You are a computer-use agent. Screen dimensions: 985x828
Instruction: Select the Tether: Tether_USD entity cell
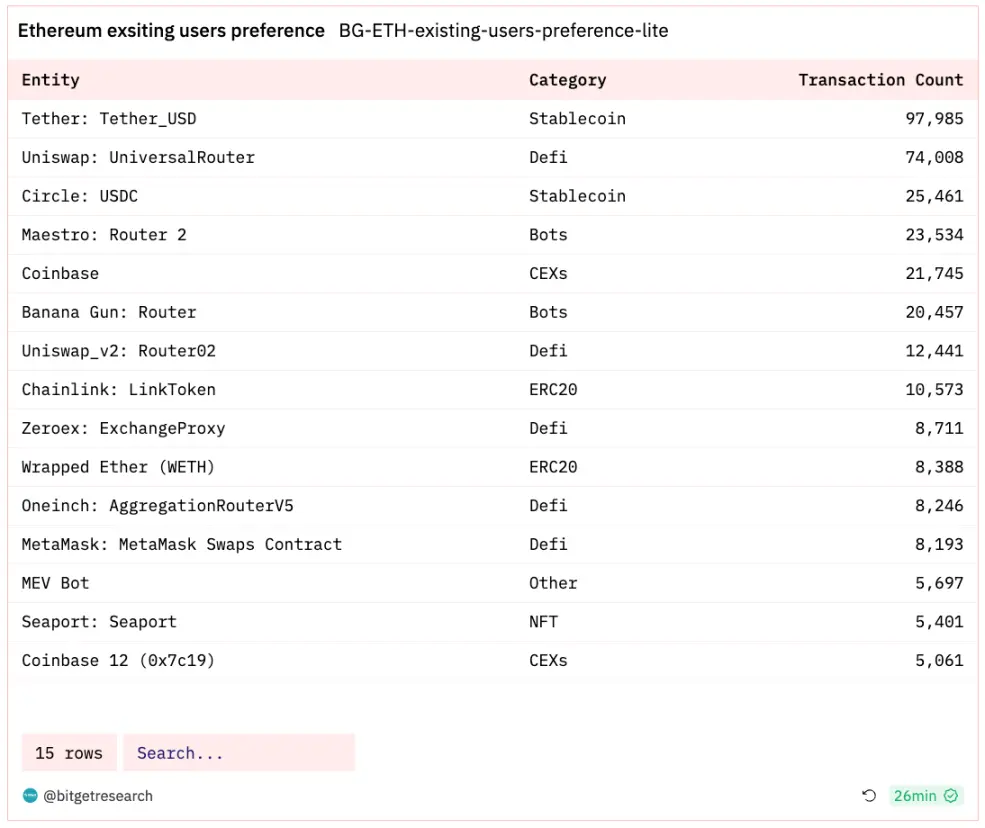point(109,119)
